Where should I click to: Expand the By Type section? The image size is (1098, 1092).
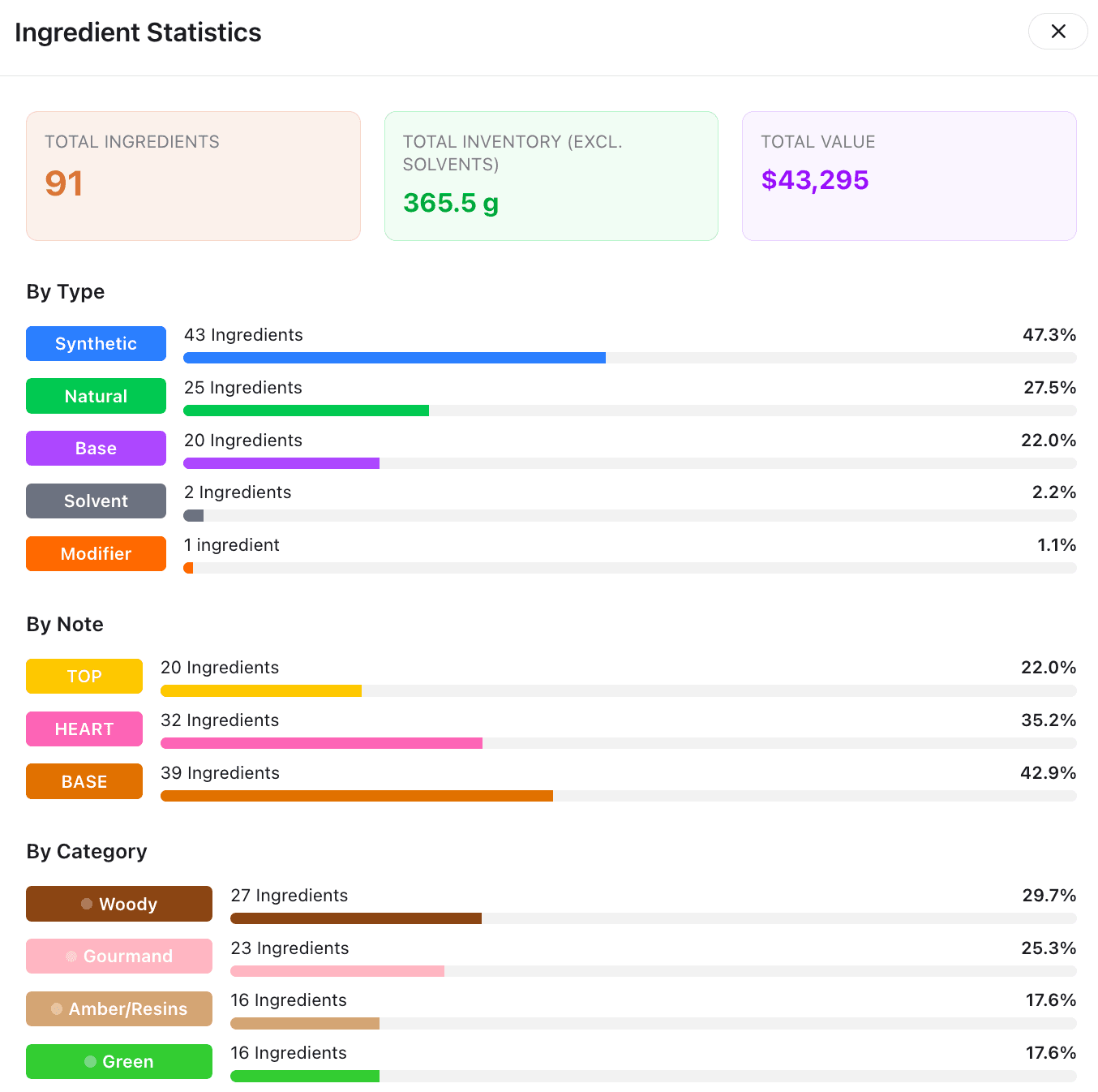tap(65, 292)
